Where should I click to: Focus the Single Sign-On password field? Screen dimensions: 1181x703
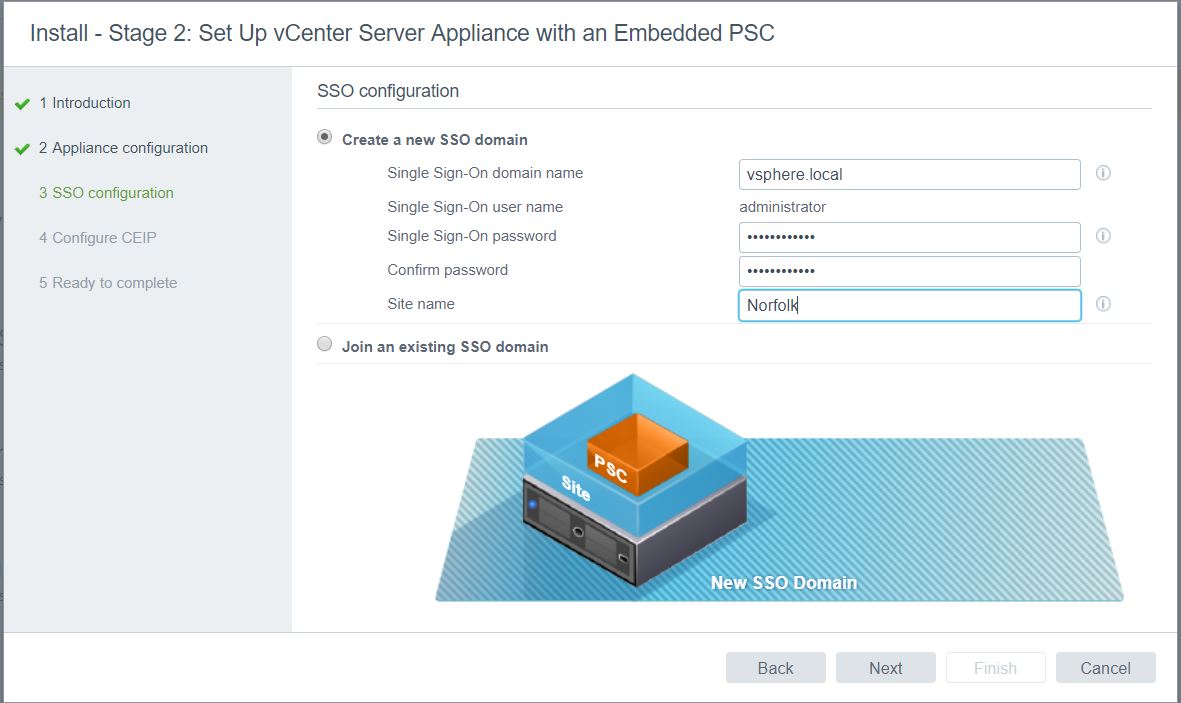click(910, 237)
